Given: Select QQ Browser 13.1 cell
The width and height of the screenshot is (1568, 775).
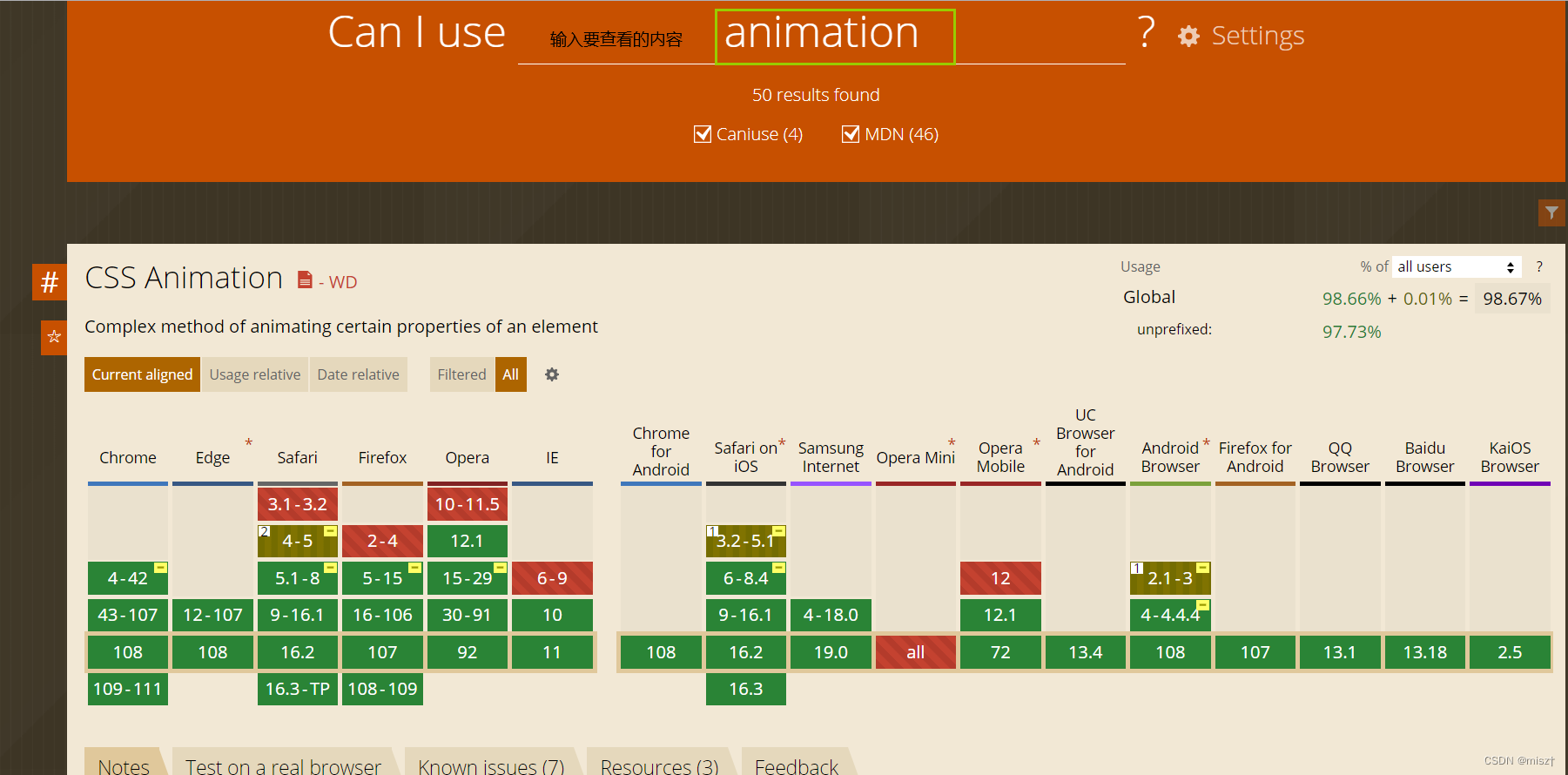Looking at the screenshot, I should (x=1340, y=652).
